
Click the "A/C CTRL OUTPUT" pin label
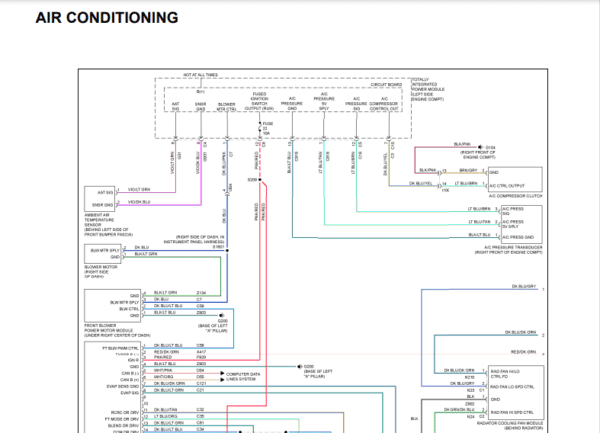click(x=507, y=186)
